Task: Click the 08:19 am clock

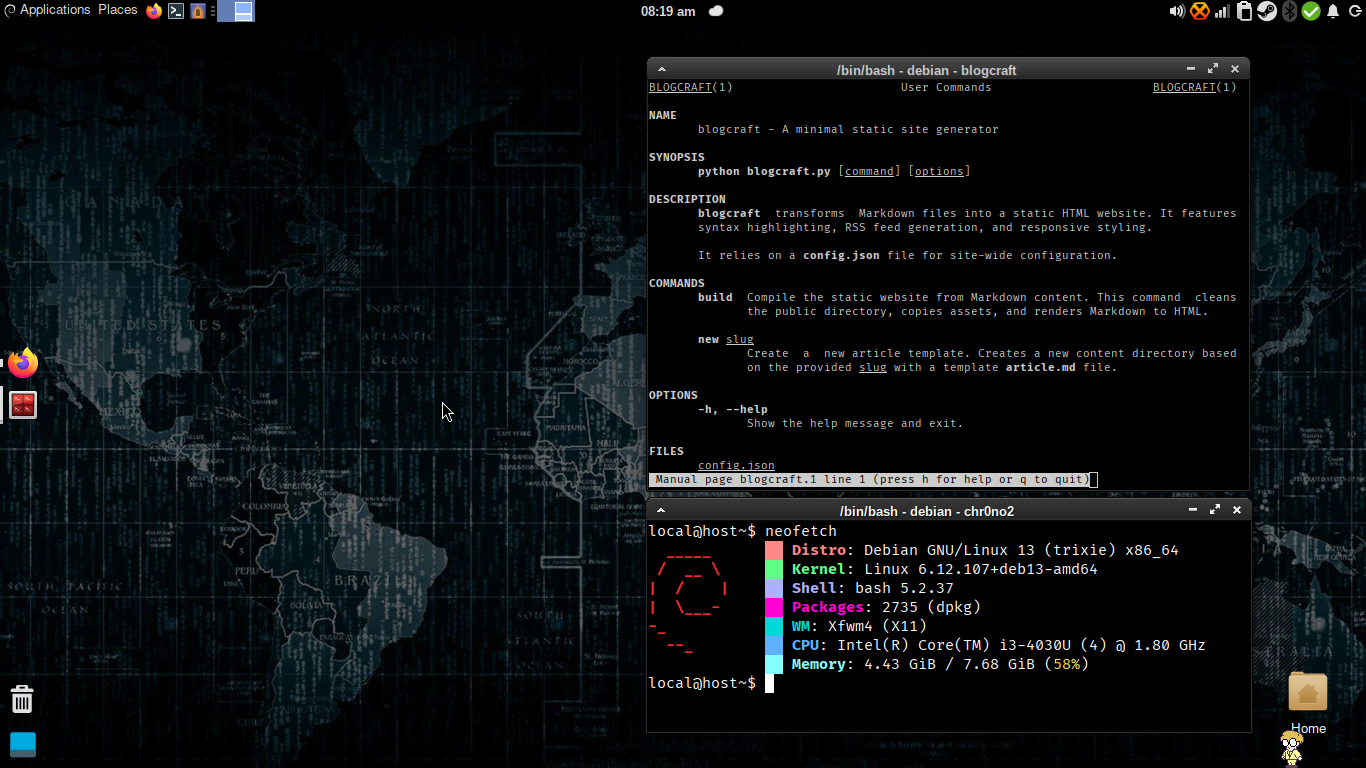Action: tap(667, 11)
